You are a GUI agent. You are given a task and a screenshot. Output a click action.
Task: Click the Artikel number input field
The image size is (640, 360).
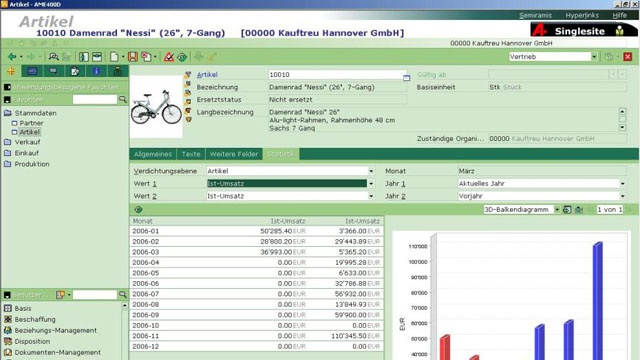[x=337, y=75]
